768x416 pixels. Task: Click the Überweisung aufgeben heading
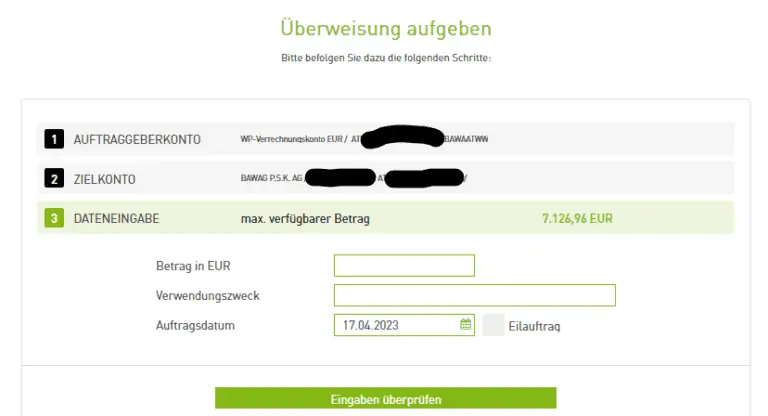[x=386, y=28]
